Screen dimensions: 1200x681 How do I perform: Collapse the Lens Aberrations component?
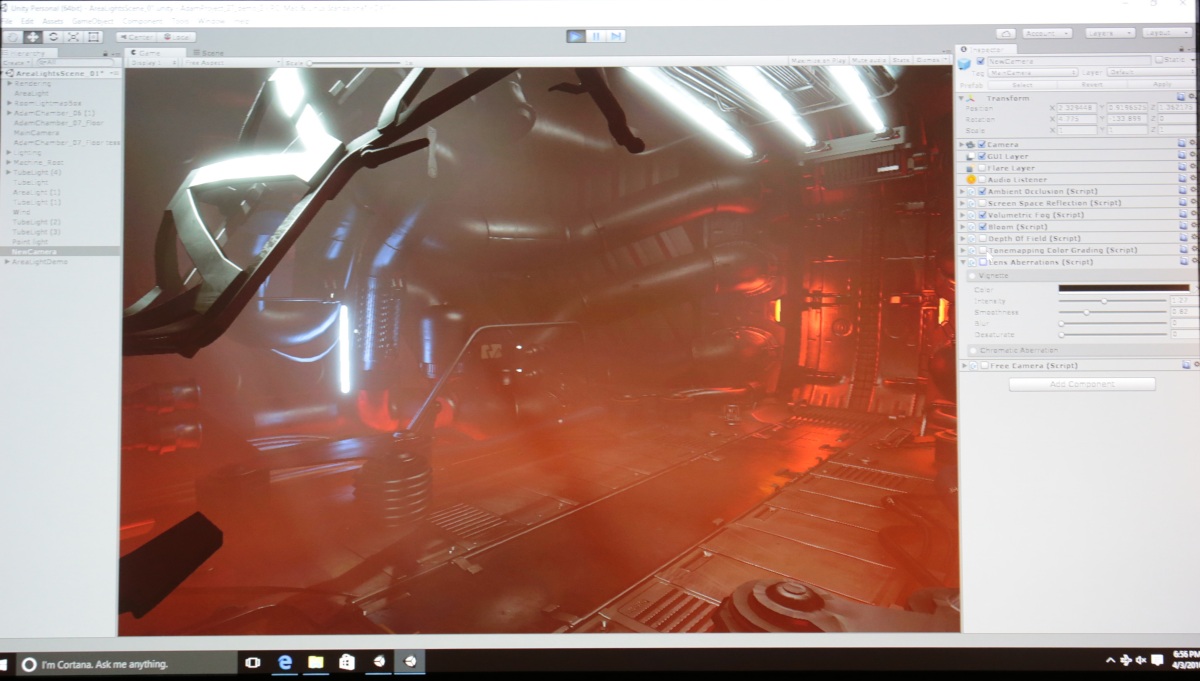click(963, 262)
